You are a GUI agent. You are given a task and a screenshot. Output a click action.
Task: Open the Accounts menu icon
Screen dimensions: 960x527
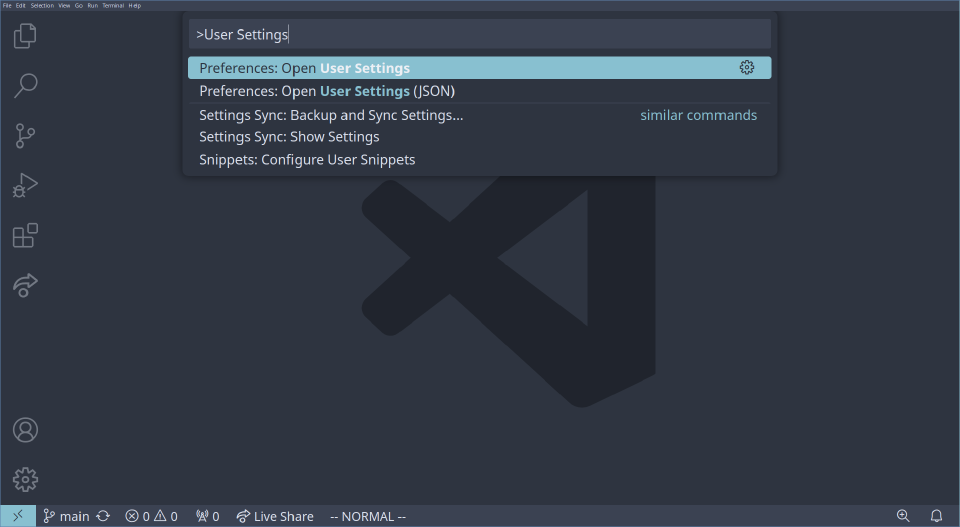[25, 430]
